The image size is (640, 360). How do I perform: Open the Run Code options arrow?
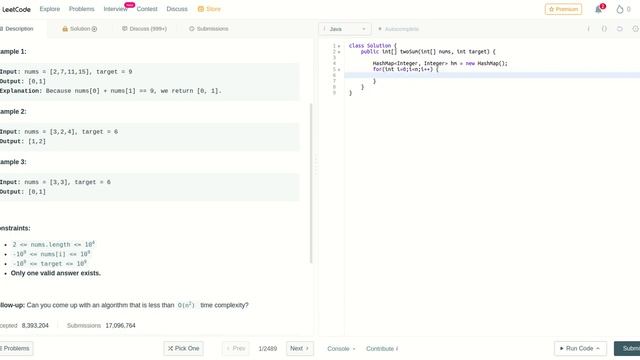(x=598, y=349)
